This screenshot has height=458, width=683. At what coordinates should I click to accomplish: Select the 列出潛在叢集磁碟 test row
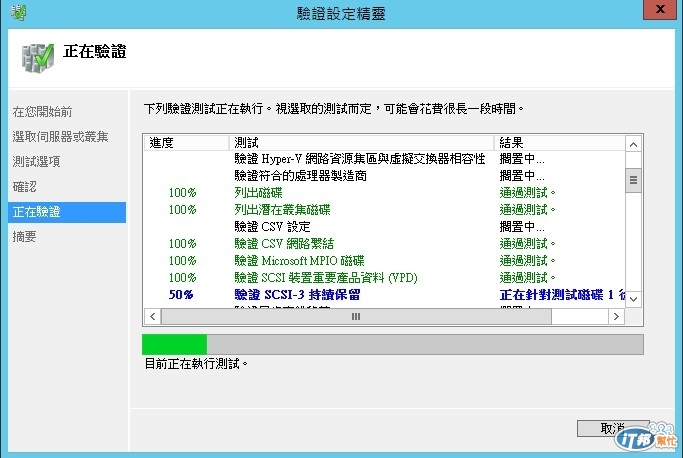(x=385, y=210)
